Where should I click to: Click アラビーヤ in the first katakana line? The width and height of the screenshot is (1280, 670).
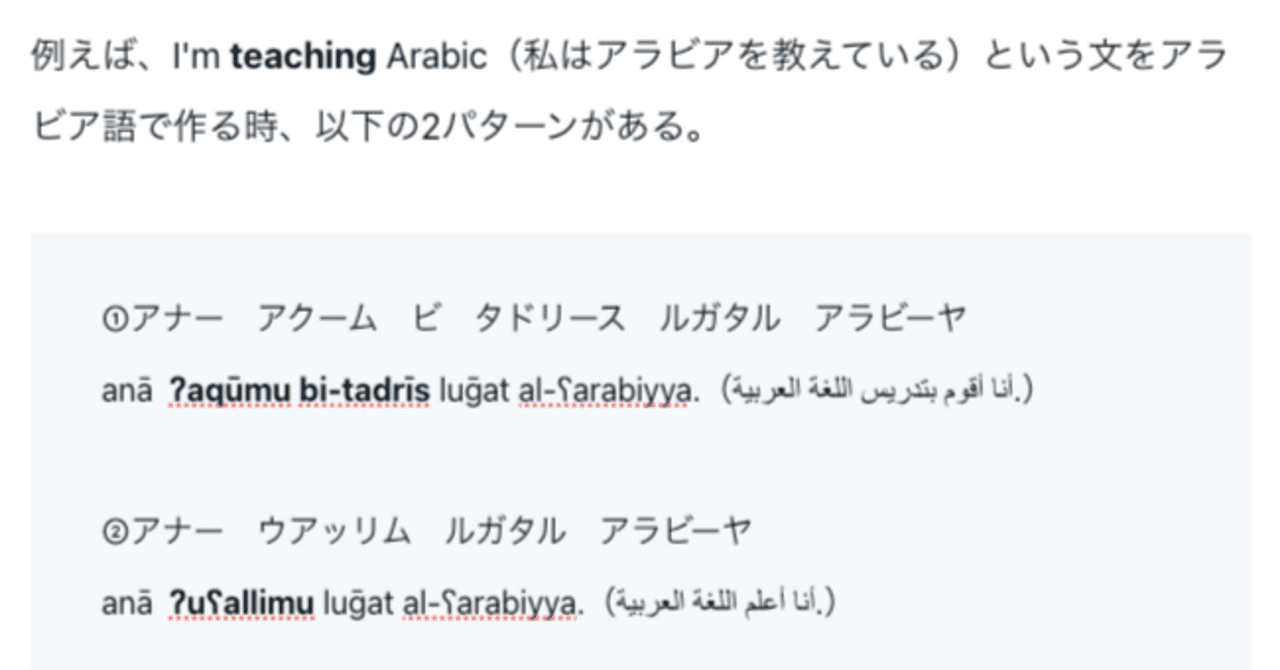(x=889, y=320)
